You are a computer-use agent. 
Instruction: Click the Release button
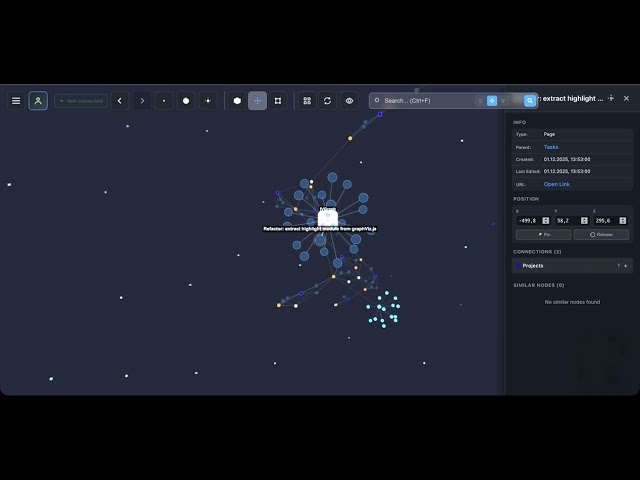click(x=601, y=235)
